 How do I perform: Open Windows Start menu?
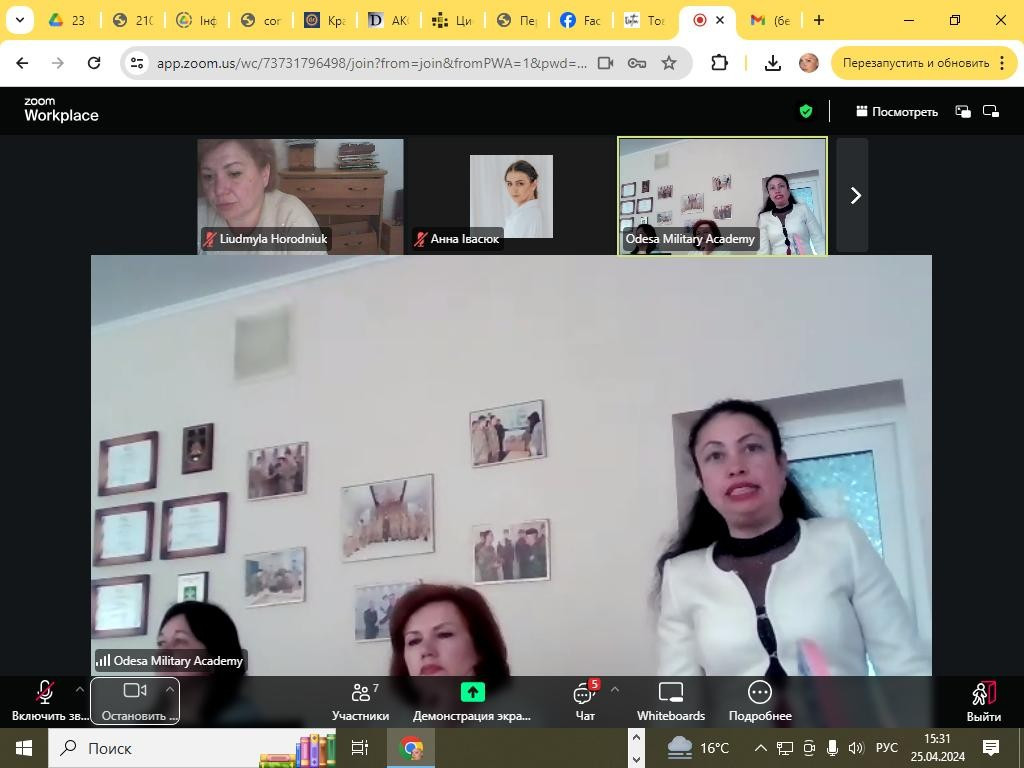[24, 748]
